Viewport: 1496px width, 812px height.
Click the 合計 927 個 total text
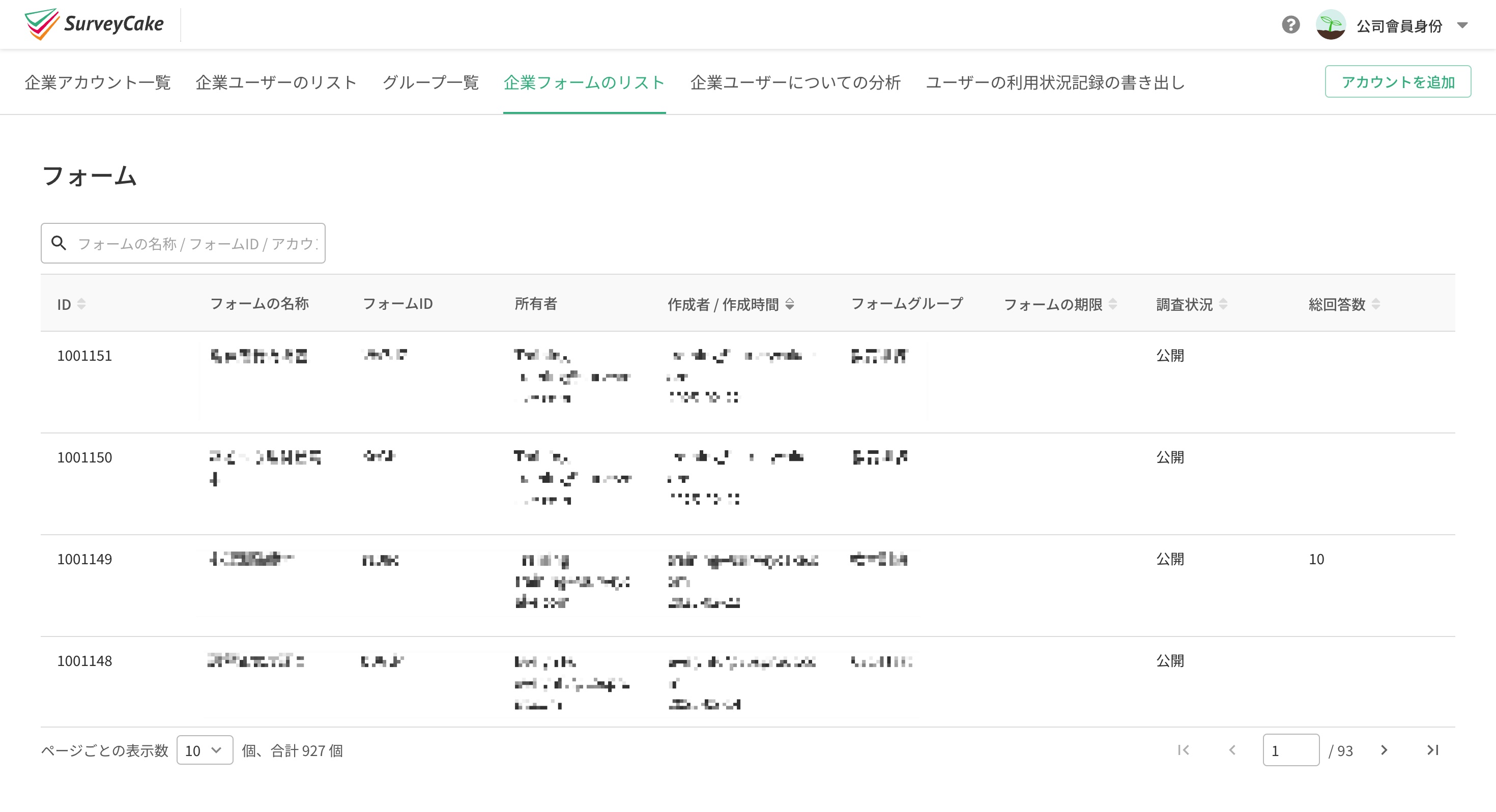coord(307,750)
